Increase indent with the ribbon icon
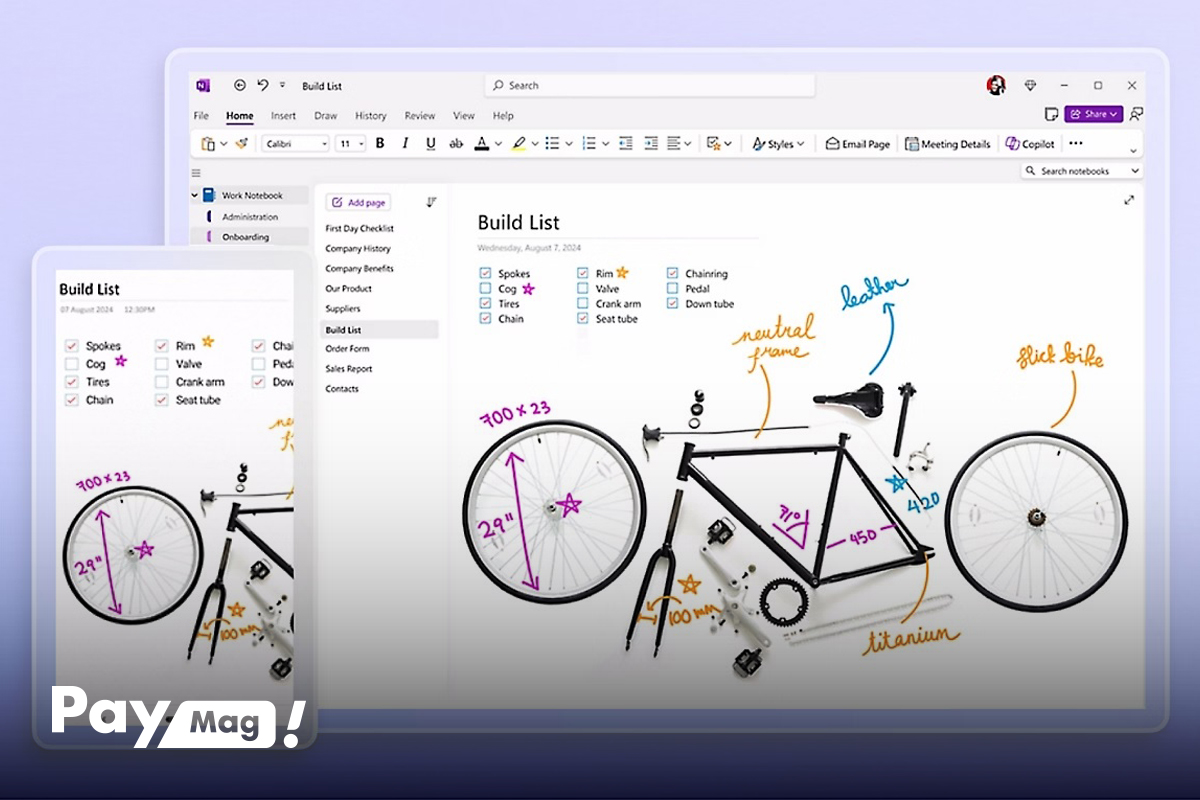The image size is (1200, 800). pos(651,144)
